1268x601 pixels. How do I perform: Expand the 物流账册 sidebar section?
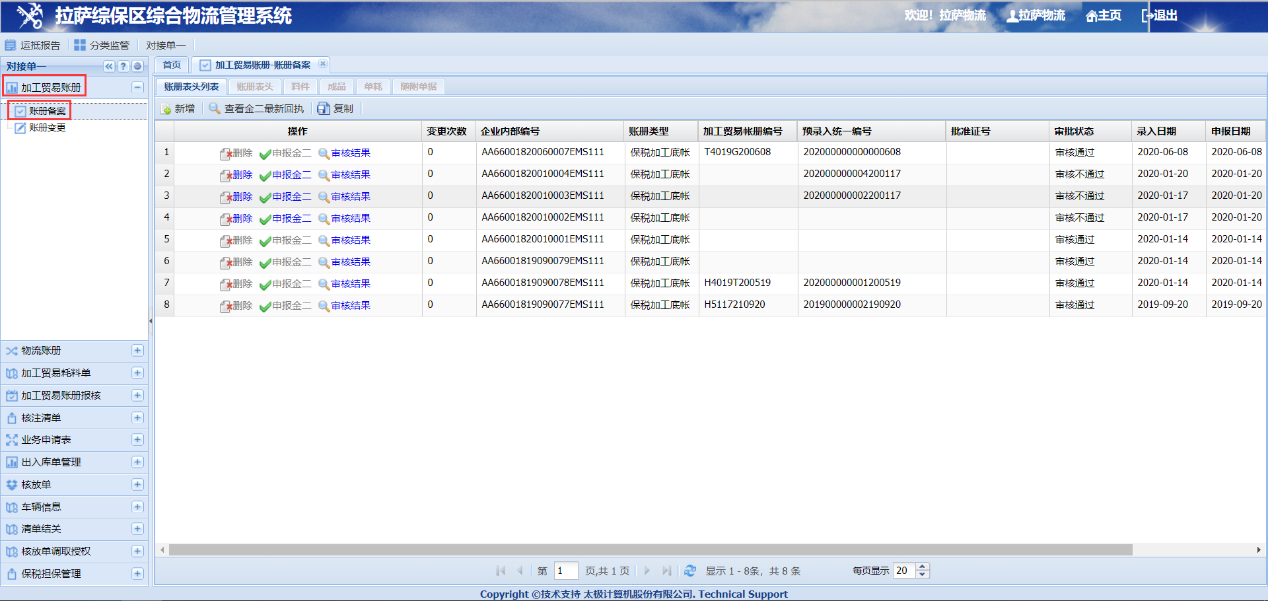[x=137, y=351]
